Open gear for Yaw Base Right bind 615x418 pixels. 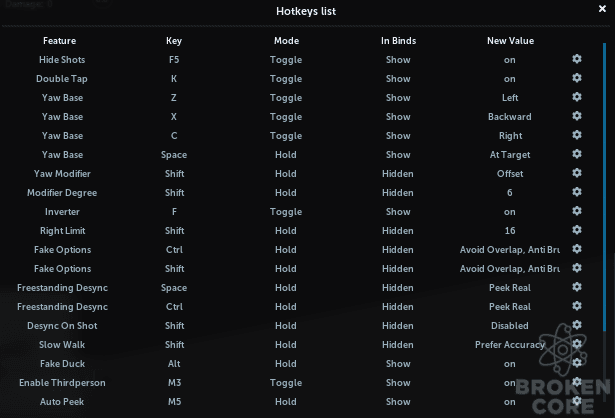[x=577, y=135]
